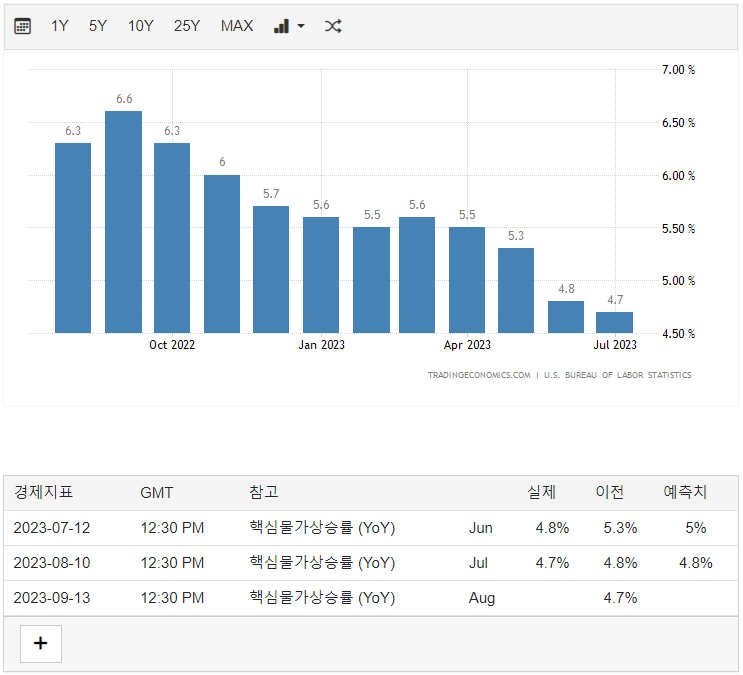The height and width of the screenshot is (675, 743).
Task: Click the Jun reference cell
Action: [480, 528]
